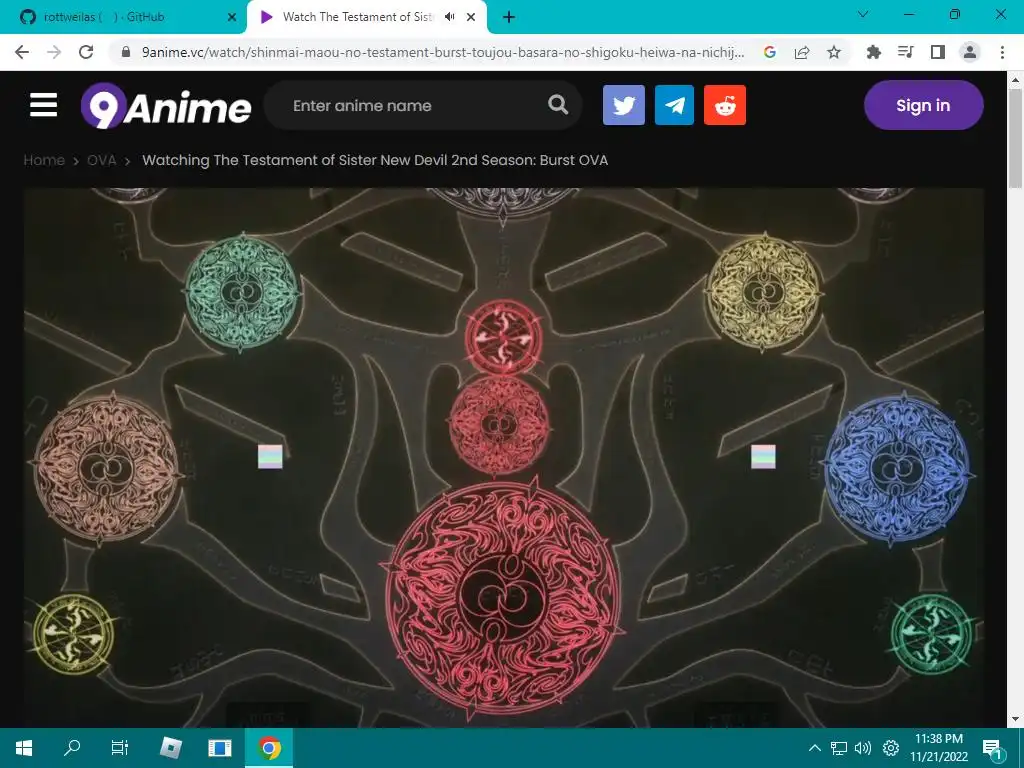Open Windows taskbar search
Image resolution: width=1024 pixels, height=768 pixels.
tap(72, 748)
